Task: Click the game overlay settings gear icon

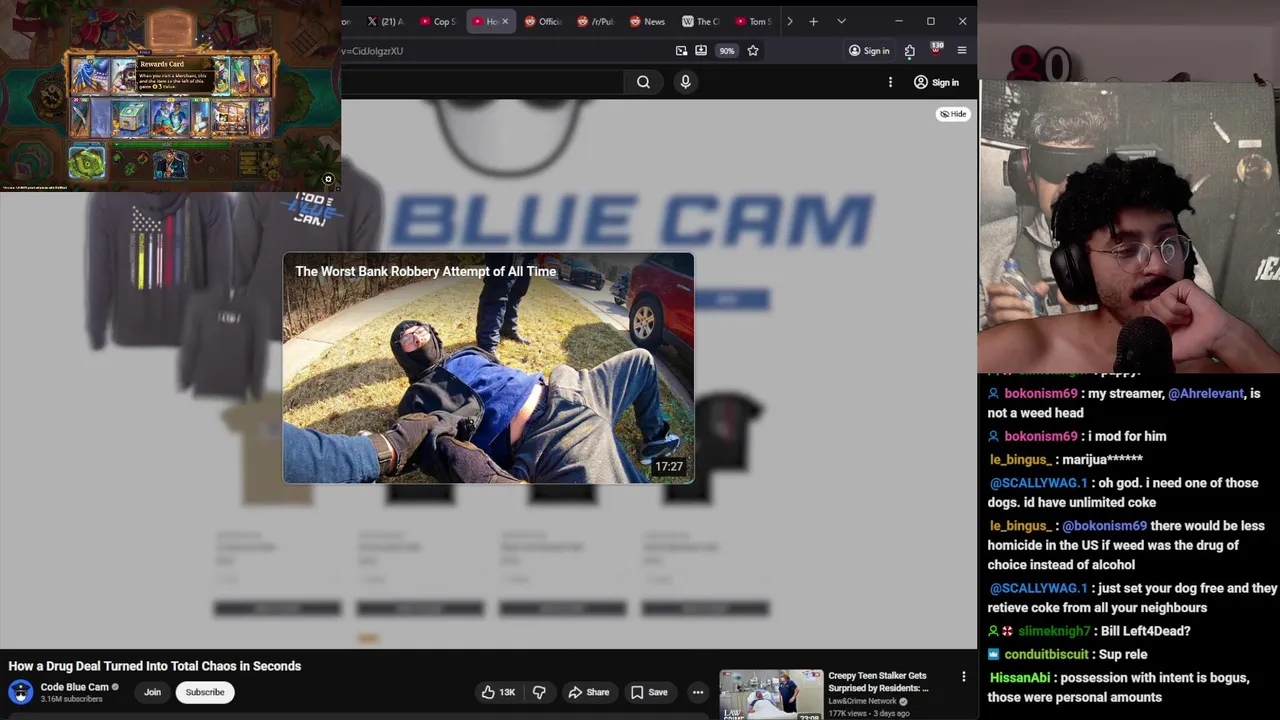Action: (328, 180)
